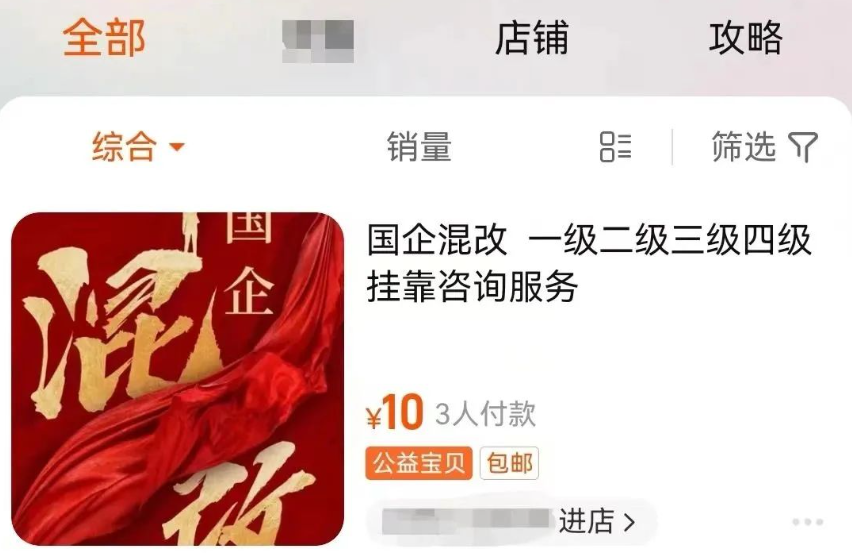Image resolution: width=852 pixels, height=553 pixels.
Task: Choose 综合 sorting option
Action: pyautogui.click(x=124, y=147)
